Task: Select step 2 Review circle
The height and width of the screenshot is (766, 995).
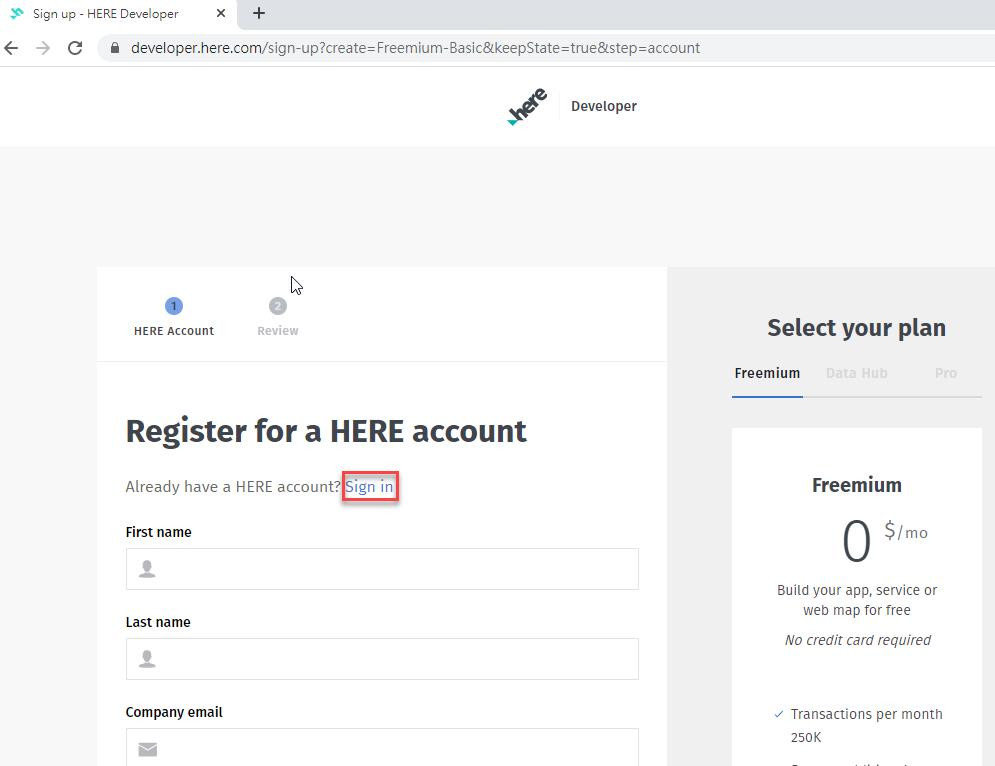Action: click(x=277, y=306)
